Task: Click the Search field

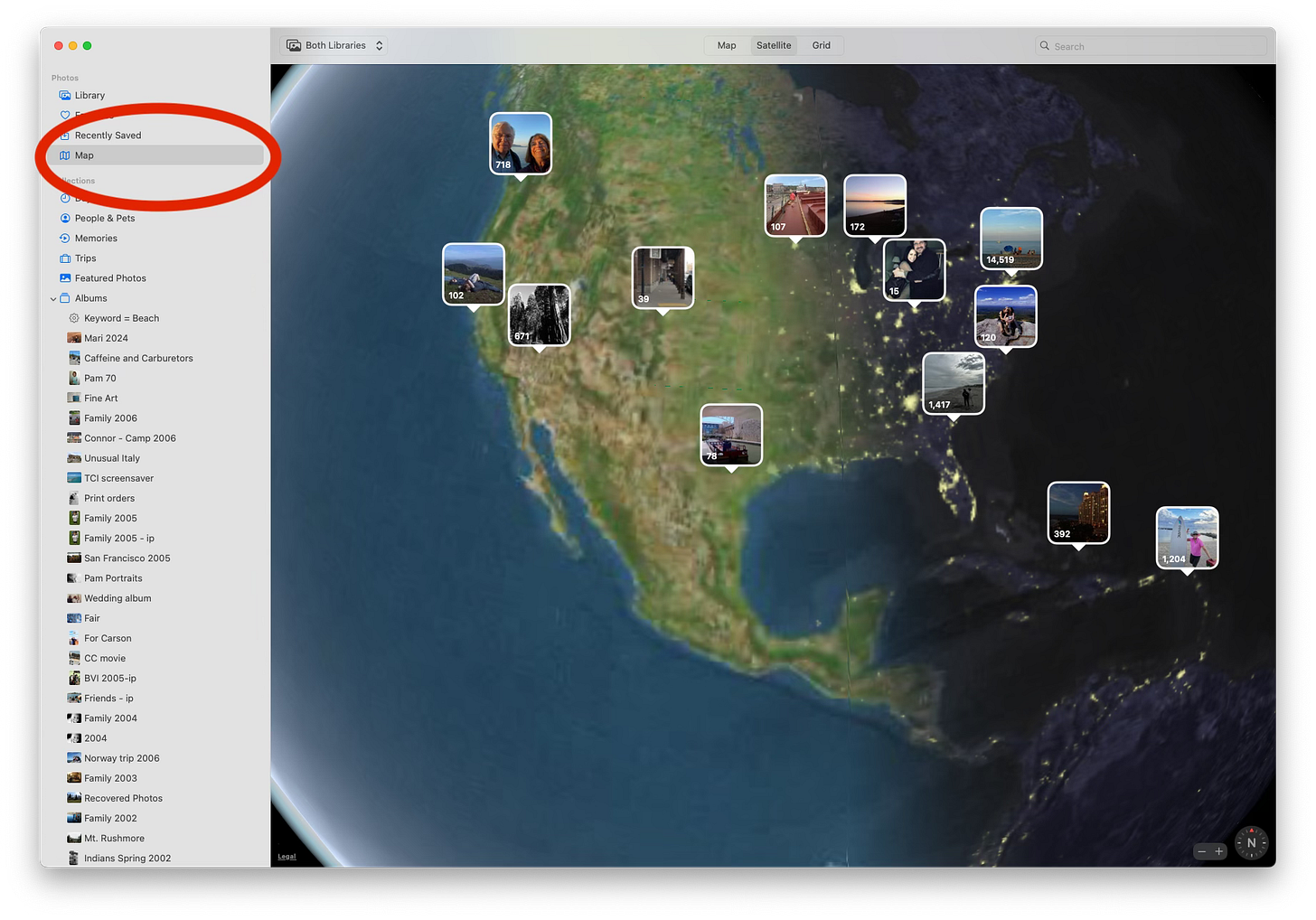Action: coord(1151,46)
